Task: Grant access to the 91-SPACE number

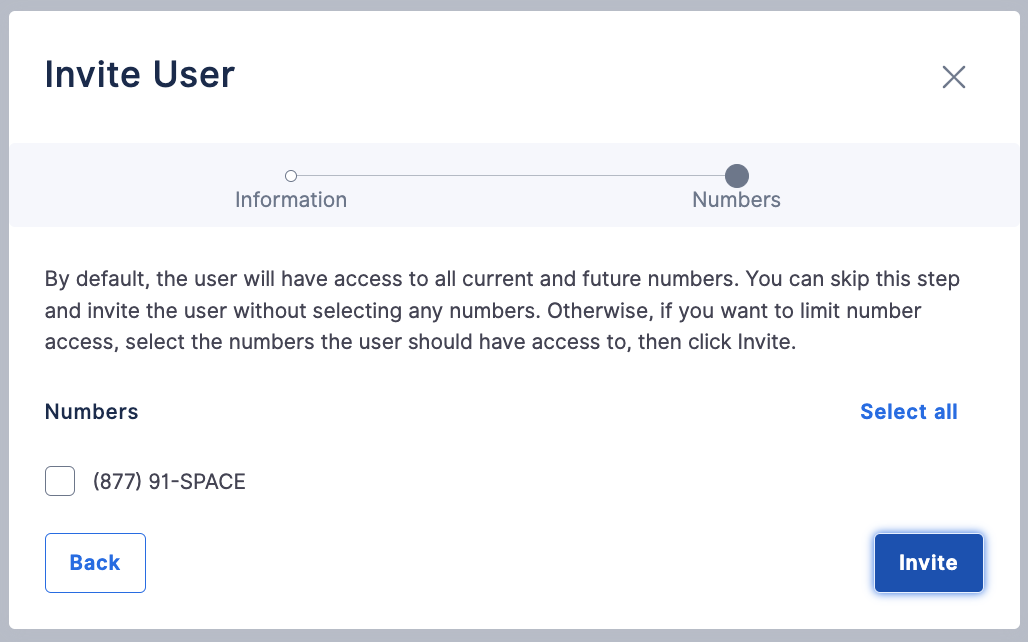Action: click(60, 481)
